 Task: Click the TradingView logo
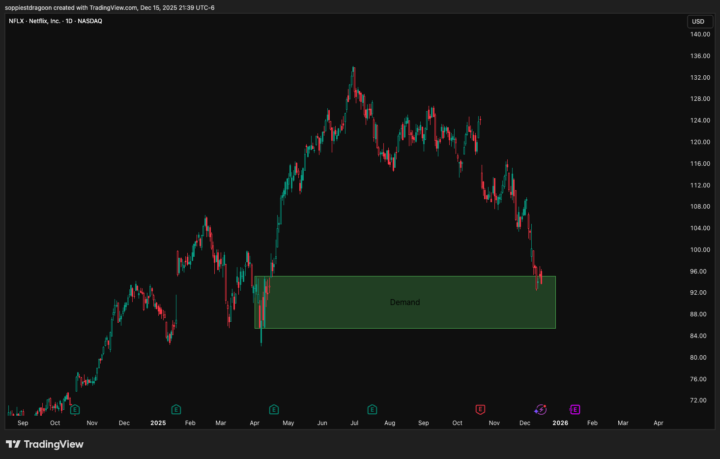(x=45, y=444)
